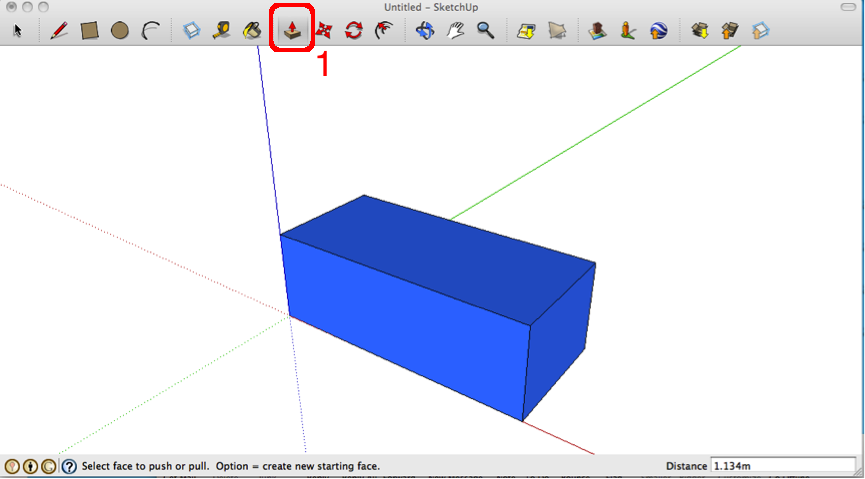Choose the Line pencil tool
This screenshot has width=865, height=479.
pos(59,31)
